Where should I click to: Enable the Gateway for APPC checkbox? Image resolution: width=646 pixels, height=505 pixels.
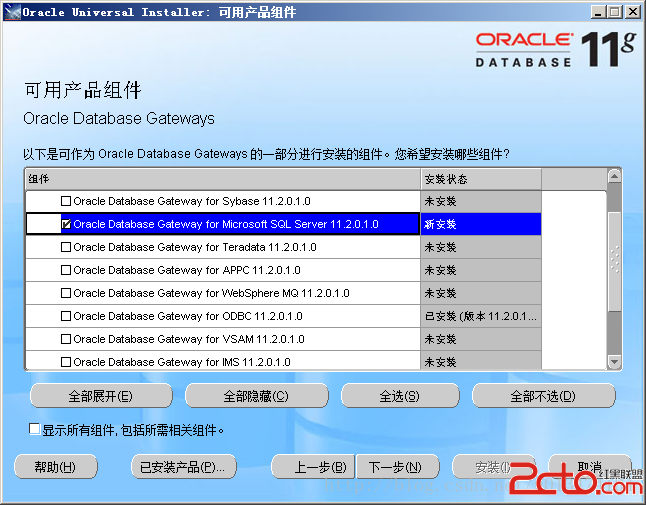(x=66, y=270)
